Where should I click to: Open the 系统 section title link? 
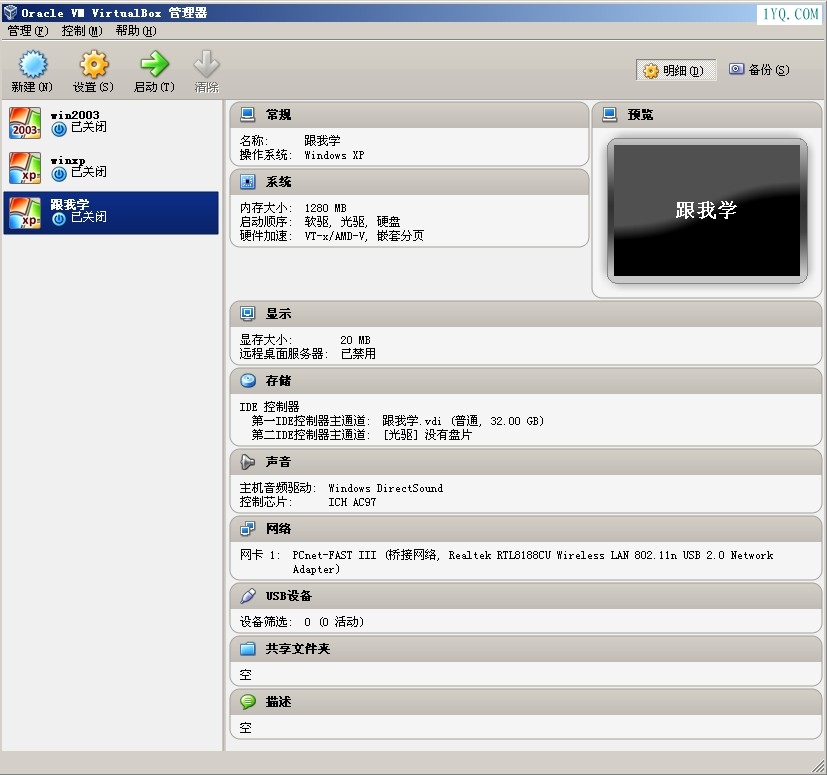(278, 182)
